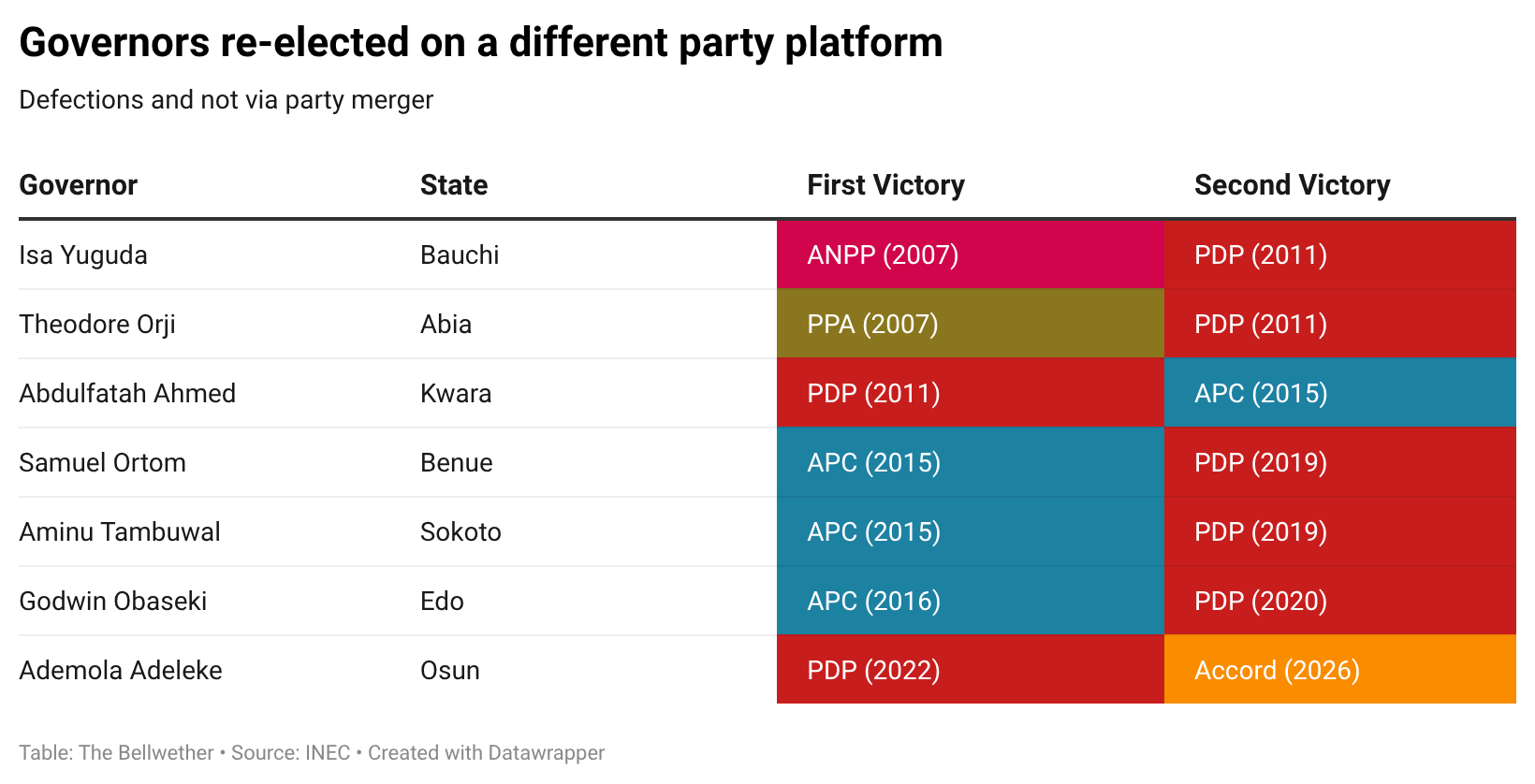Select the First Victory column header
This screenshot has height=784, width=1535.
point(885,185)
